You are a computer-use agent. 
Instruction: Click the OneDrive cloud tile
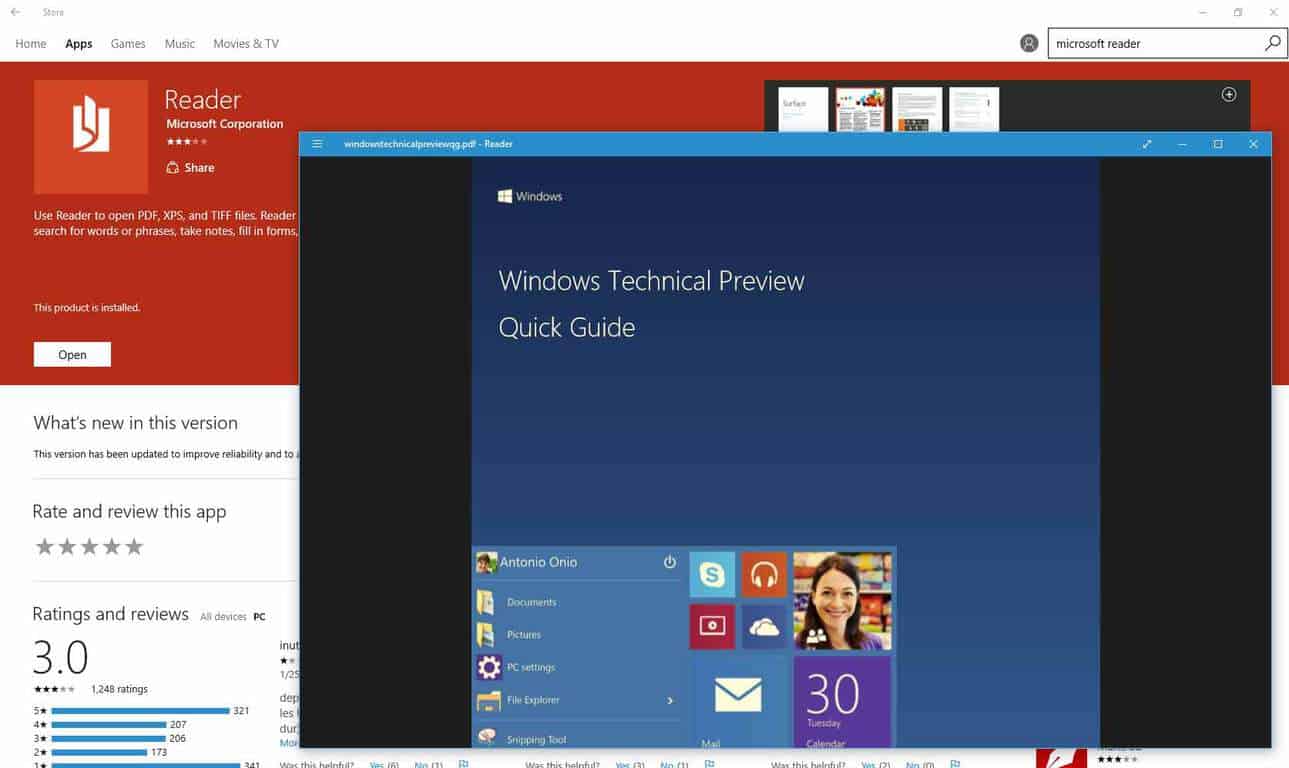764,626
